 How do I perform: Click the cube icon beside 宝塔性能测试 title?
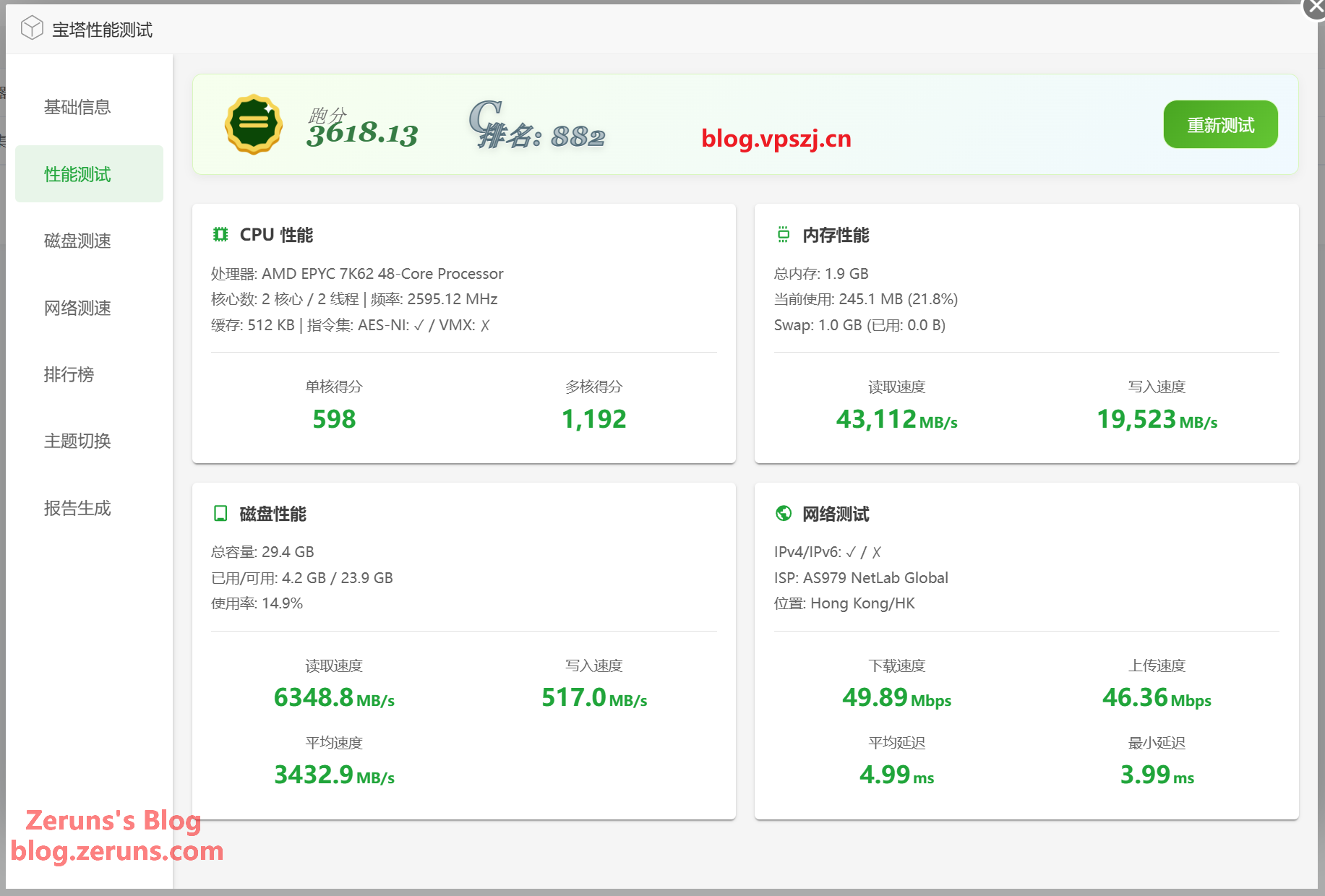tap(32, 28)
